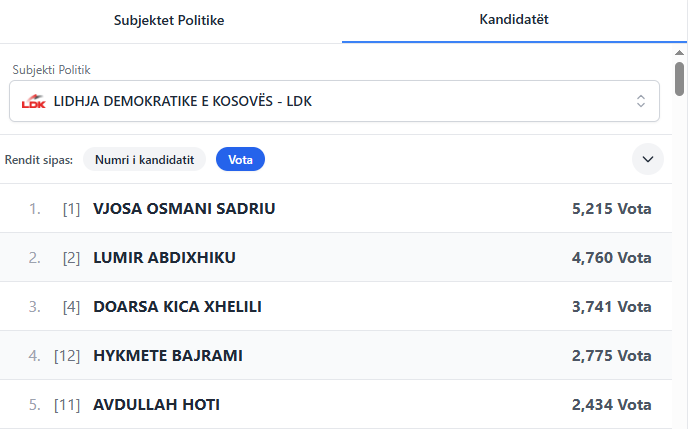This screenshot has height=429, width=688.
Task: Select candidate LUMIR ABDIXHIKU
Action: coord(336,257)
